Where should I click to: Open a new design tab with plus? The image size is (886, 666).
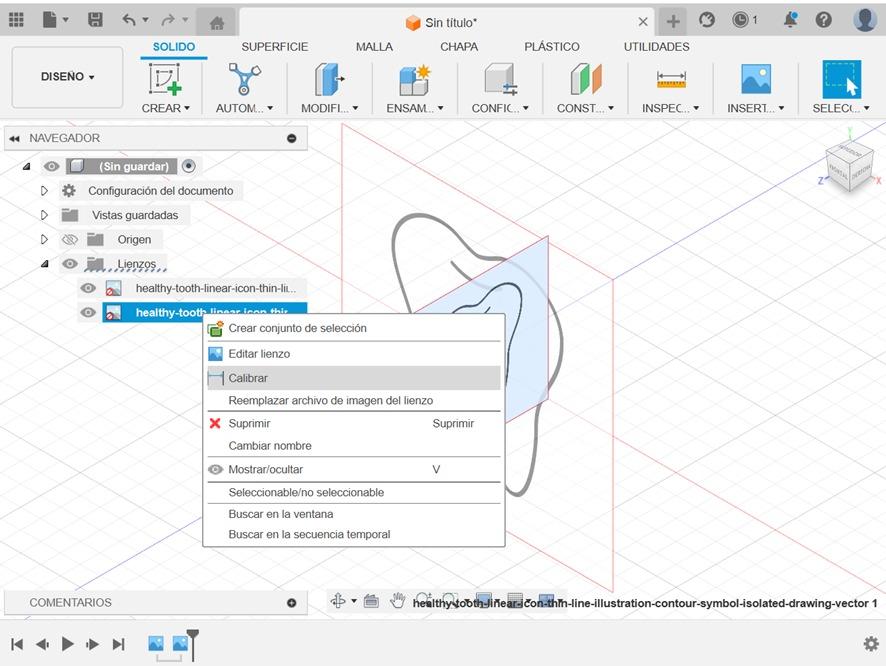[x=672, y=21]
